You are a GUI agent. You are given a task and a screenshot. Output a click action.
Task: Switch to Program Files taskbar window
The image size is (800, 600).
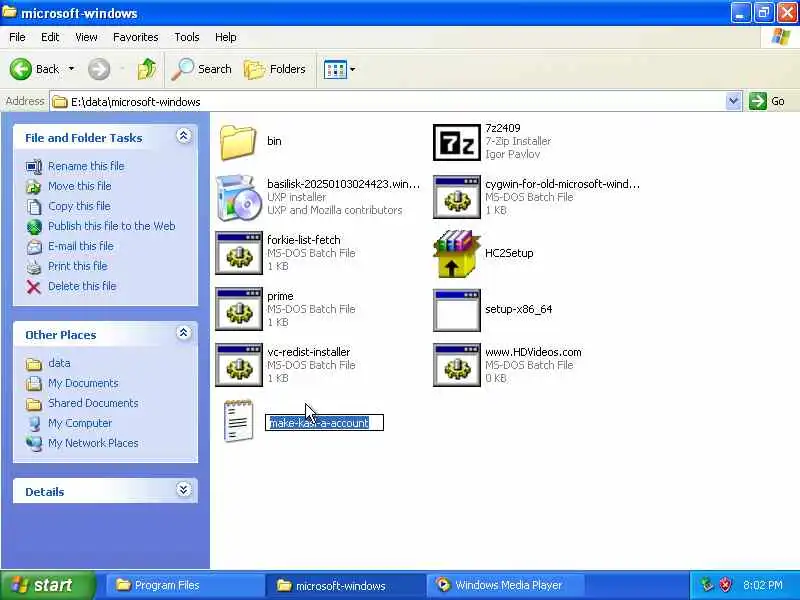click(185, 585)
